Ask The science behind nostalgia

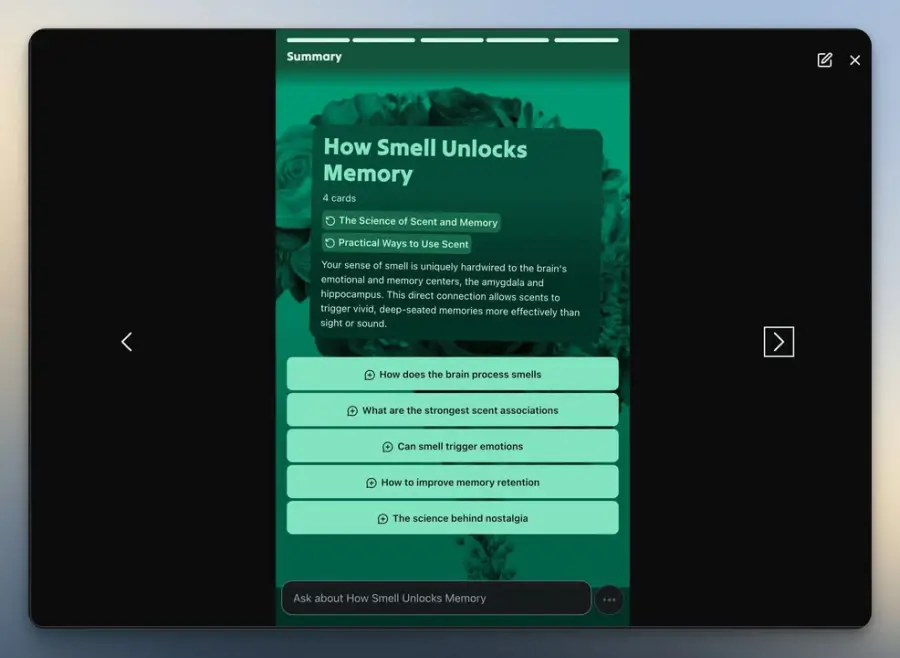tap(452, 518)
